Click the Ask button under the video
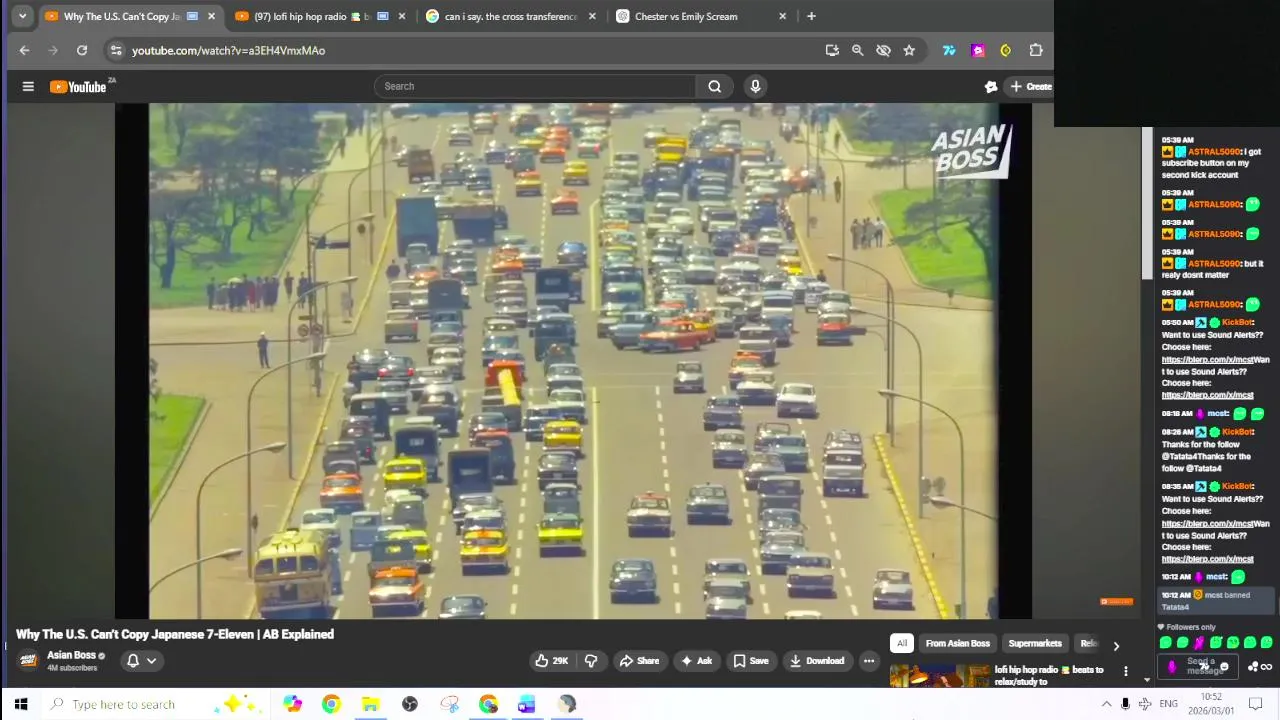Screen dimensions: 1280x720 point(696,661)
